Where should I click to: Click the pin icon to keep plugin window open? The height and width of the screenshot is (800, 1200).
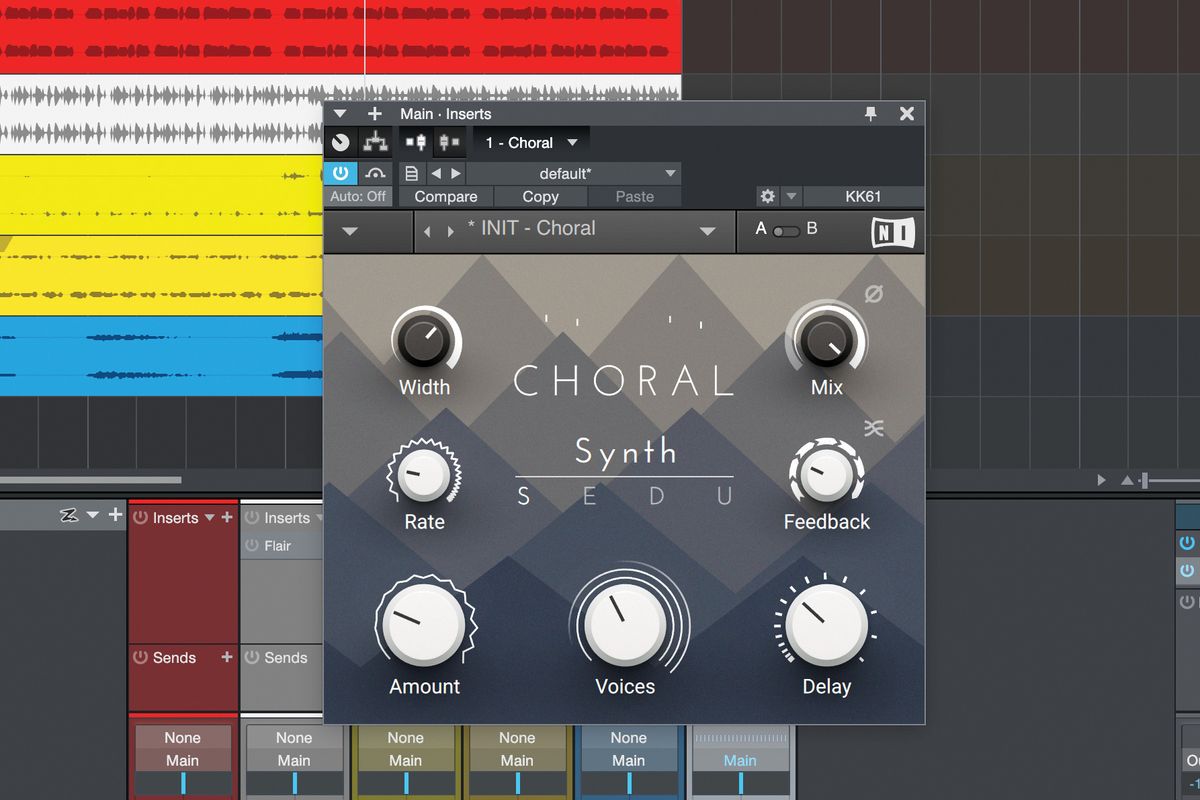pyautogui.click(x=870, y=113)
